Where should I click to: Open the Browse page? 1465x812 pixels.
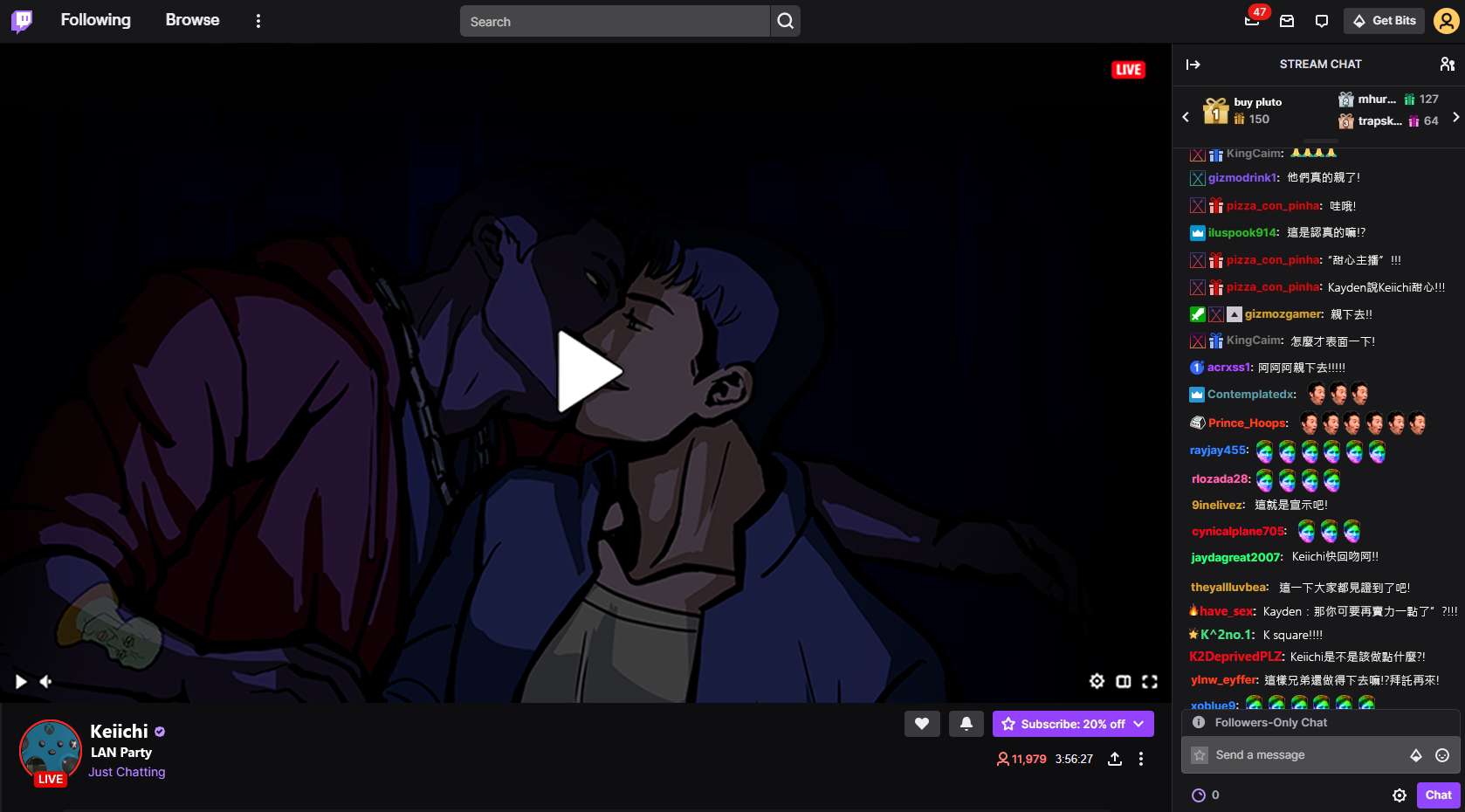(x=193, y=20)
